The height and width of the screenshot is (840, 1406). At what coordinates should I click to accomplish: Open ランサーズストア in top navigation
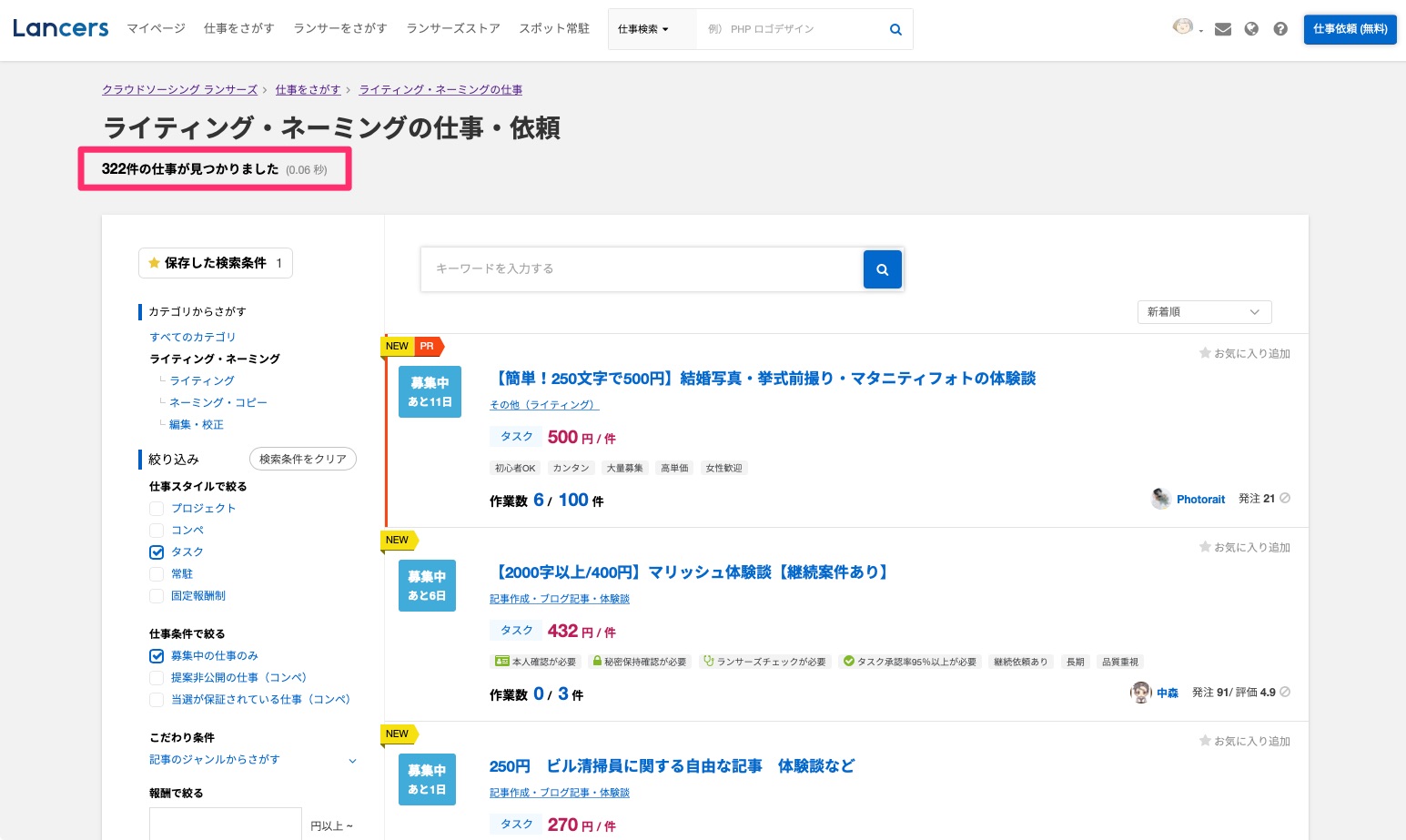tap(453, 28)
